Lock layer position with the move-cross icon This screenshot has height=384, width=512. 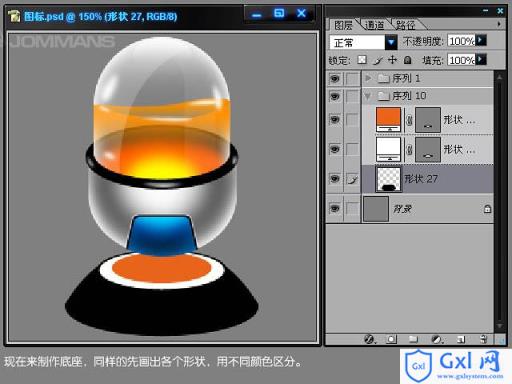point(393,60)
